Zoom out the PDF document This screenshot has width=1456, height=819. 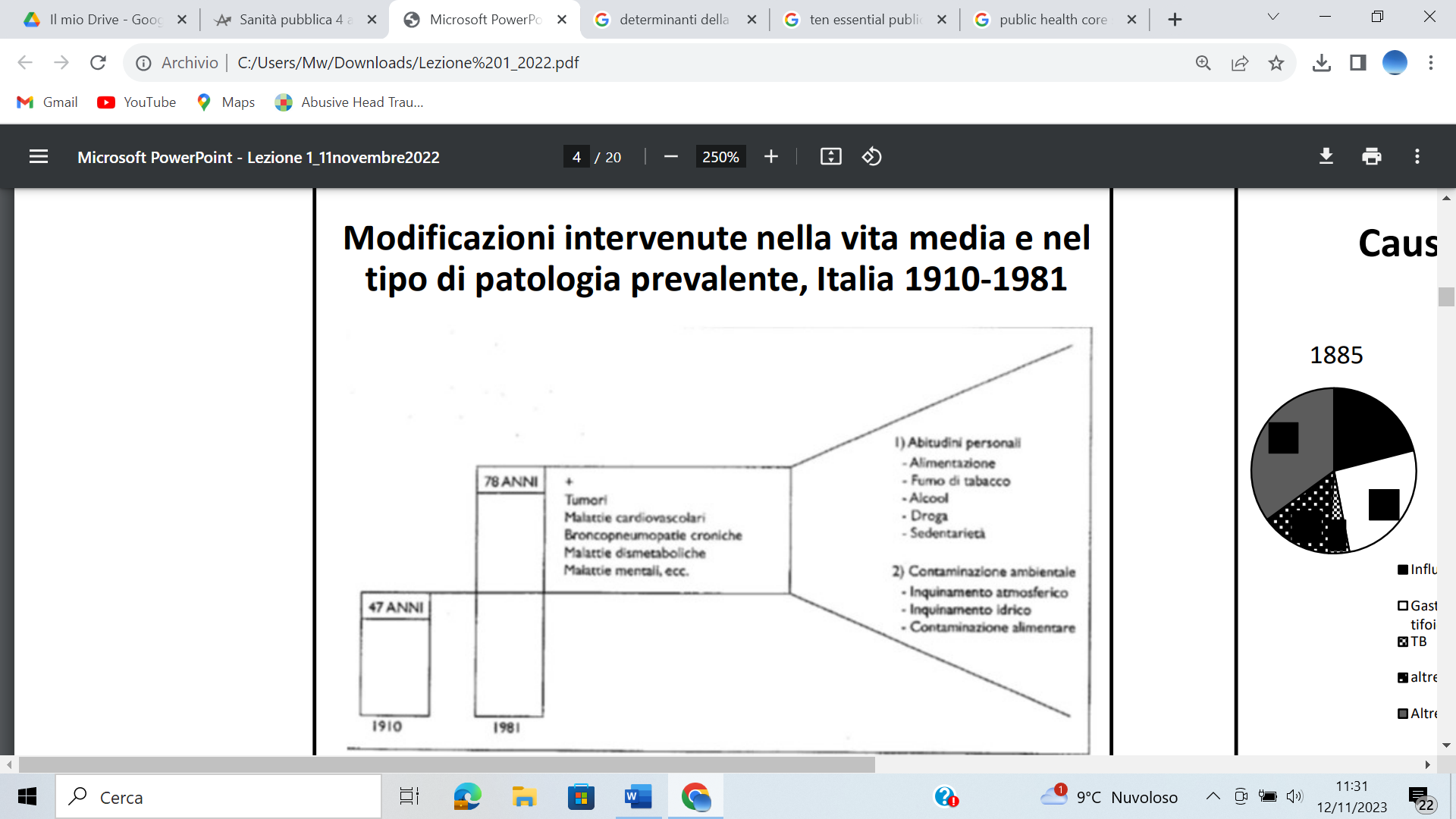(670, 157)
